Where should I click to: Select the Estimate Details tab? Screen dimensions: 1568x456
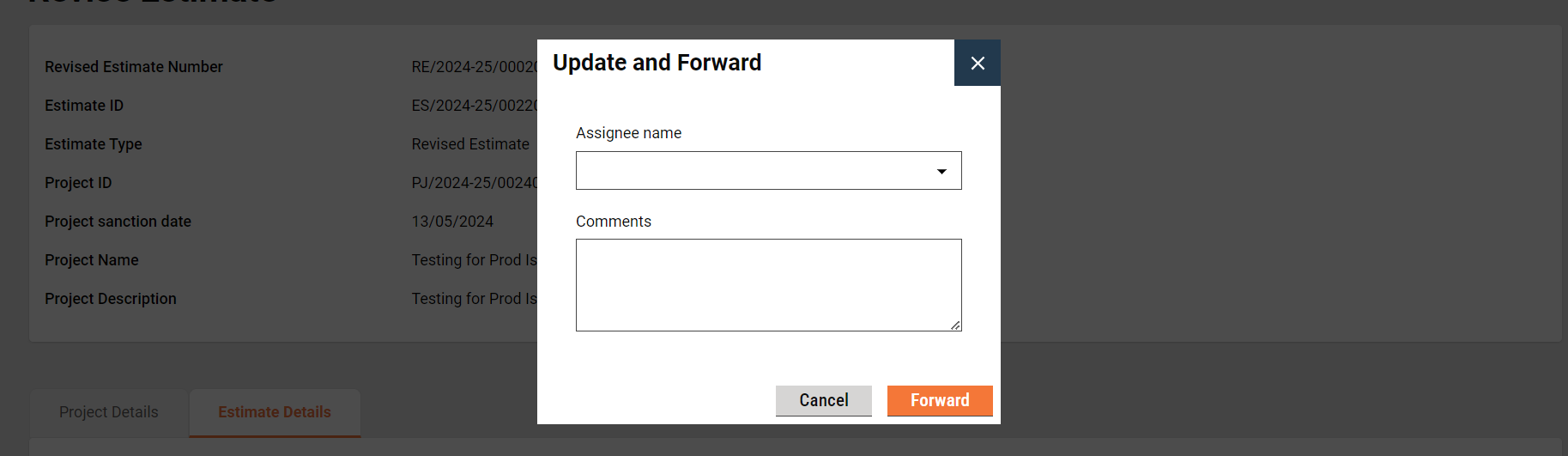275,412
